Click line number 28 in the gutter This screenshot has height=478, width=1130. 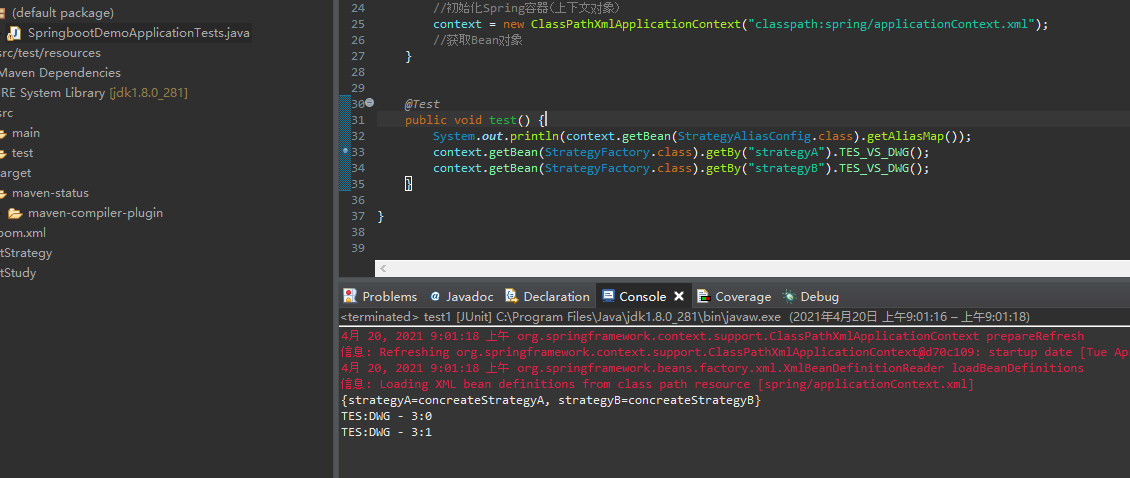[x=357, y=72]
